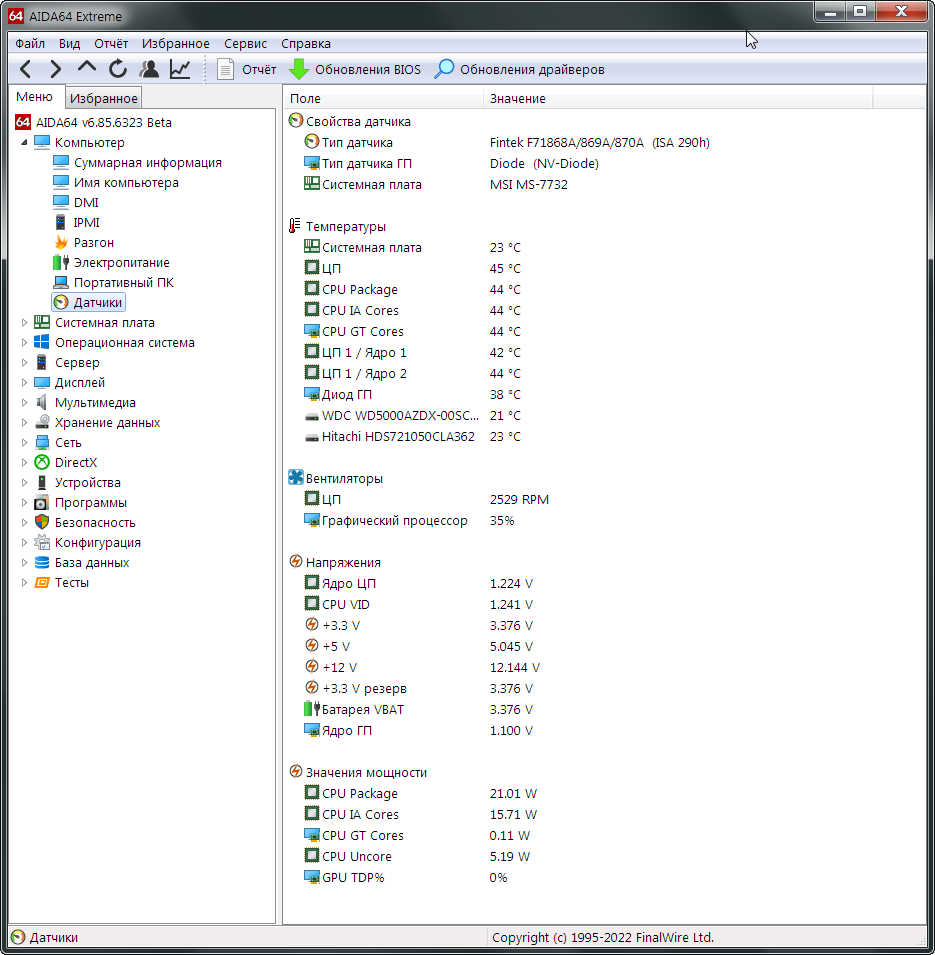
Task: Expand the Хранение данных tree node
Action: click(x=24, y=423)
